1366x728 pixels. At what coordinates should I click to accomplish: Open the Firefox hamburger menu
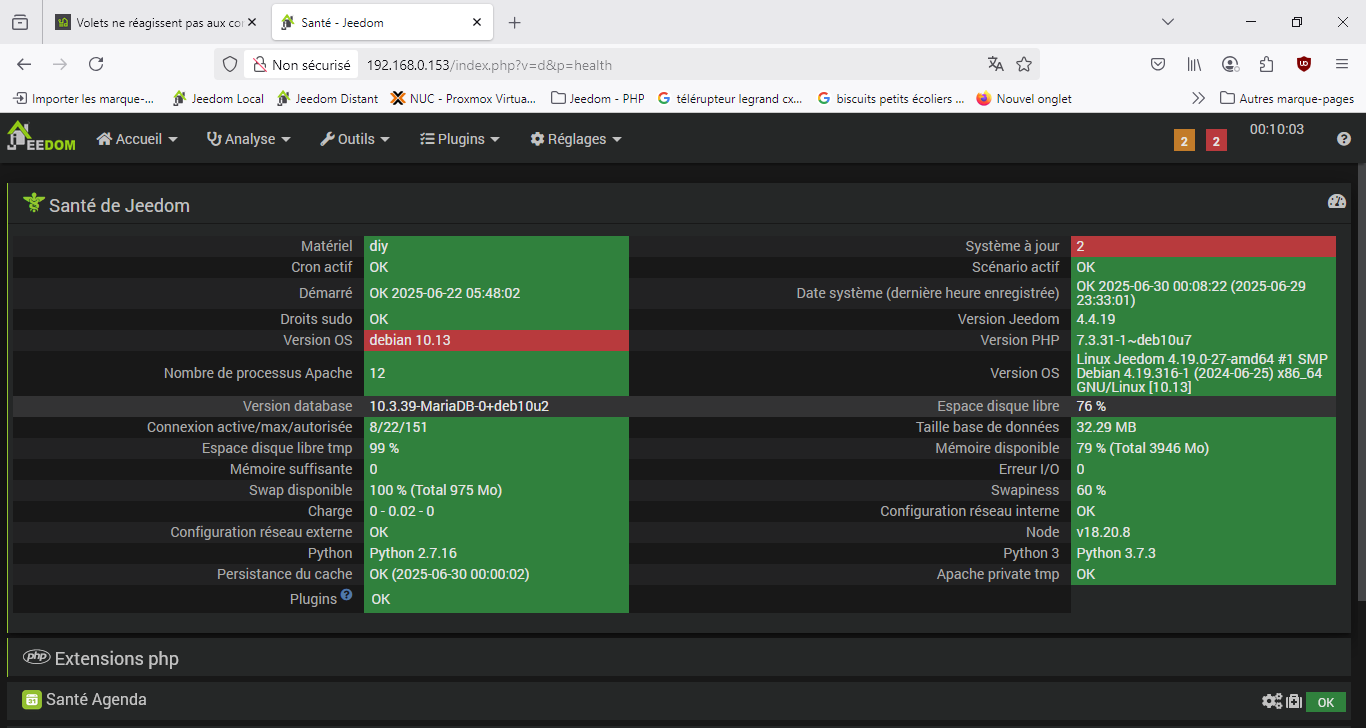pos(1342,64)
